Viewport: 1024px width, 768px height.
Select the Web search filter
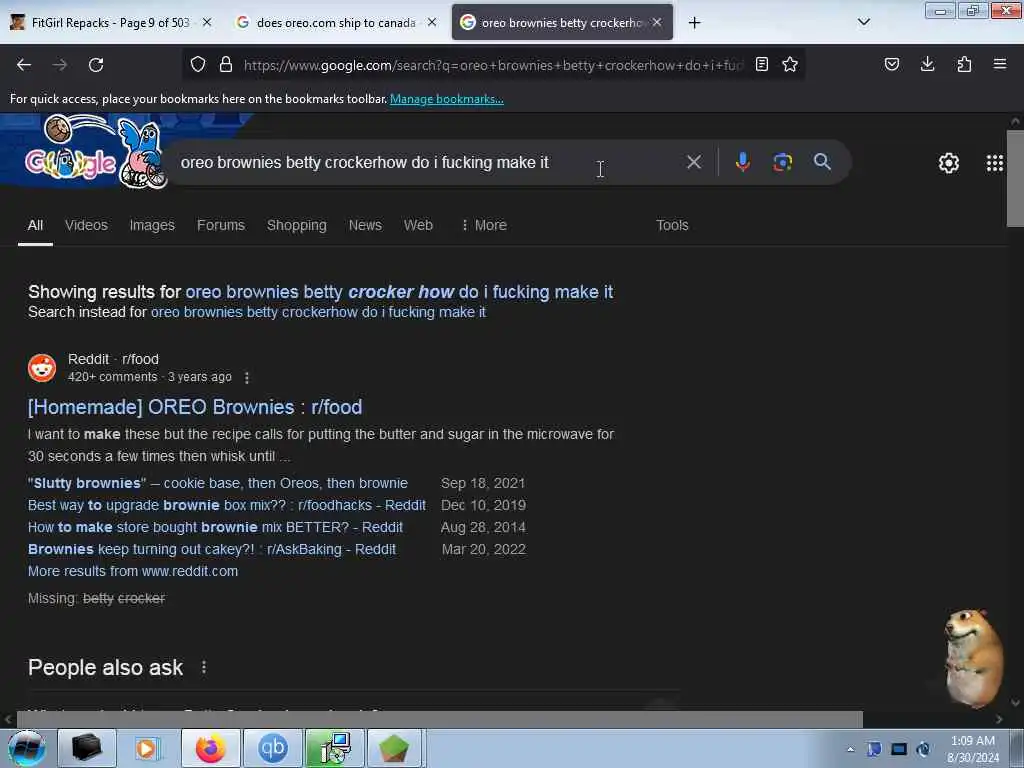point(418,225)
